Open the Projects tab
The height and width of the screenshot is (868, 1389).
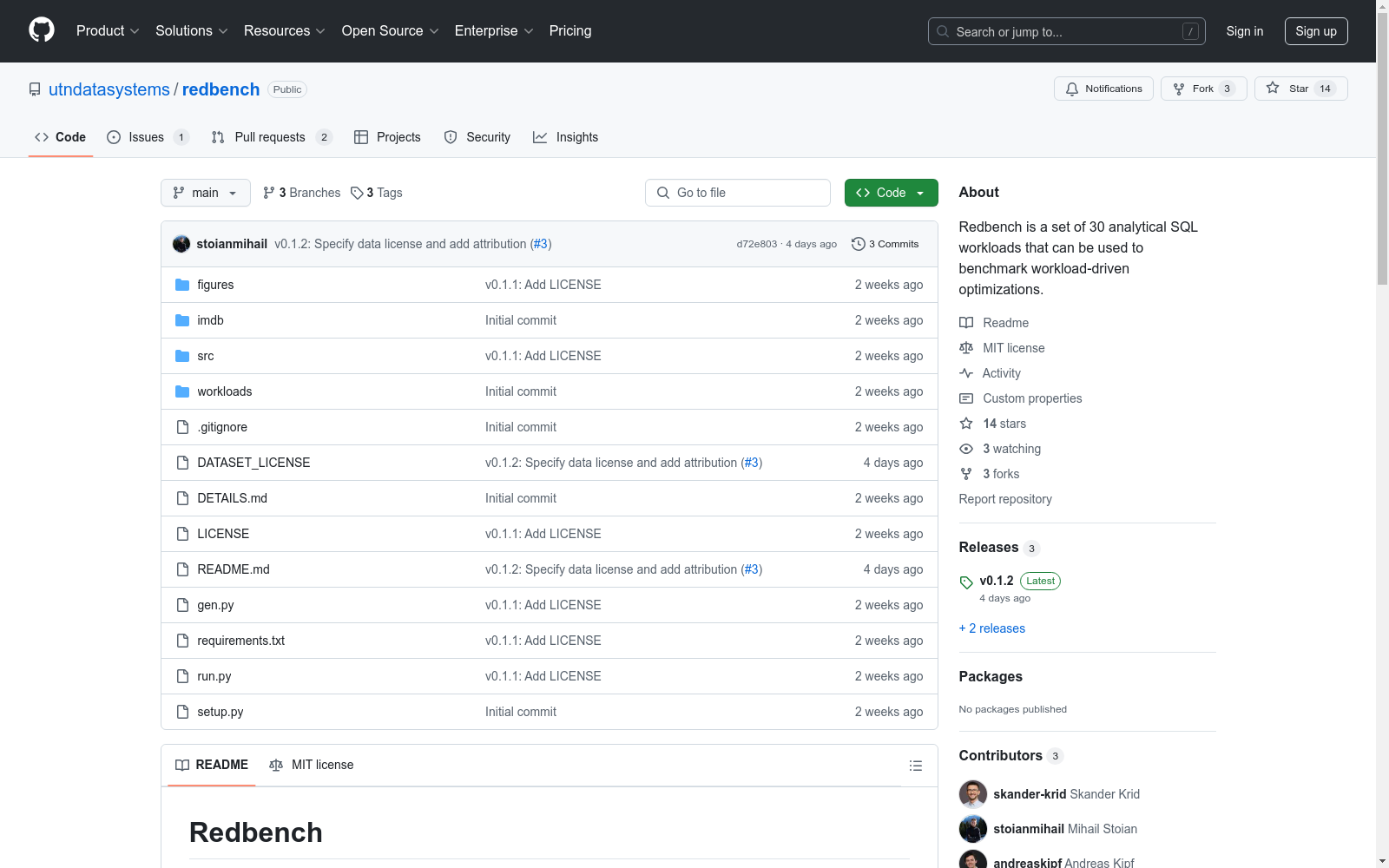click(x=387, y=137)
